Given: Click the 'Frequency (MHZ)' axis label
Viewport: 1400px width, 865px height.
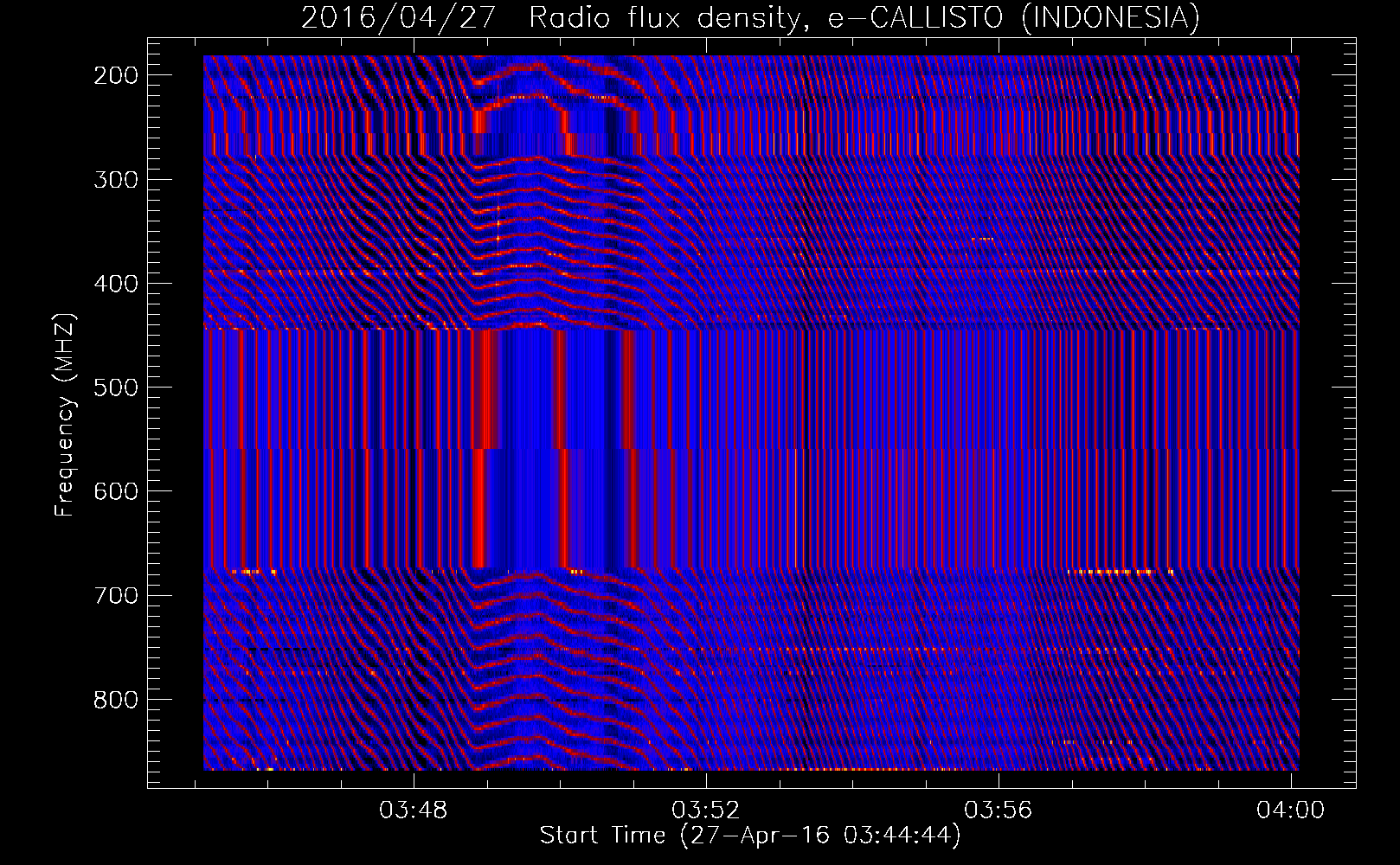Looking at the screenshot, I should tap(66, 415).
